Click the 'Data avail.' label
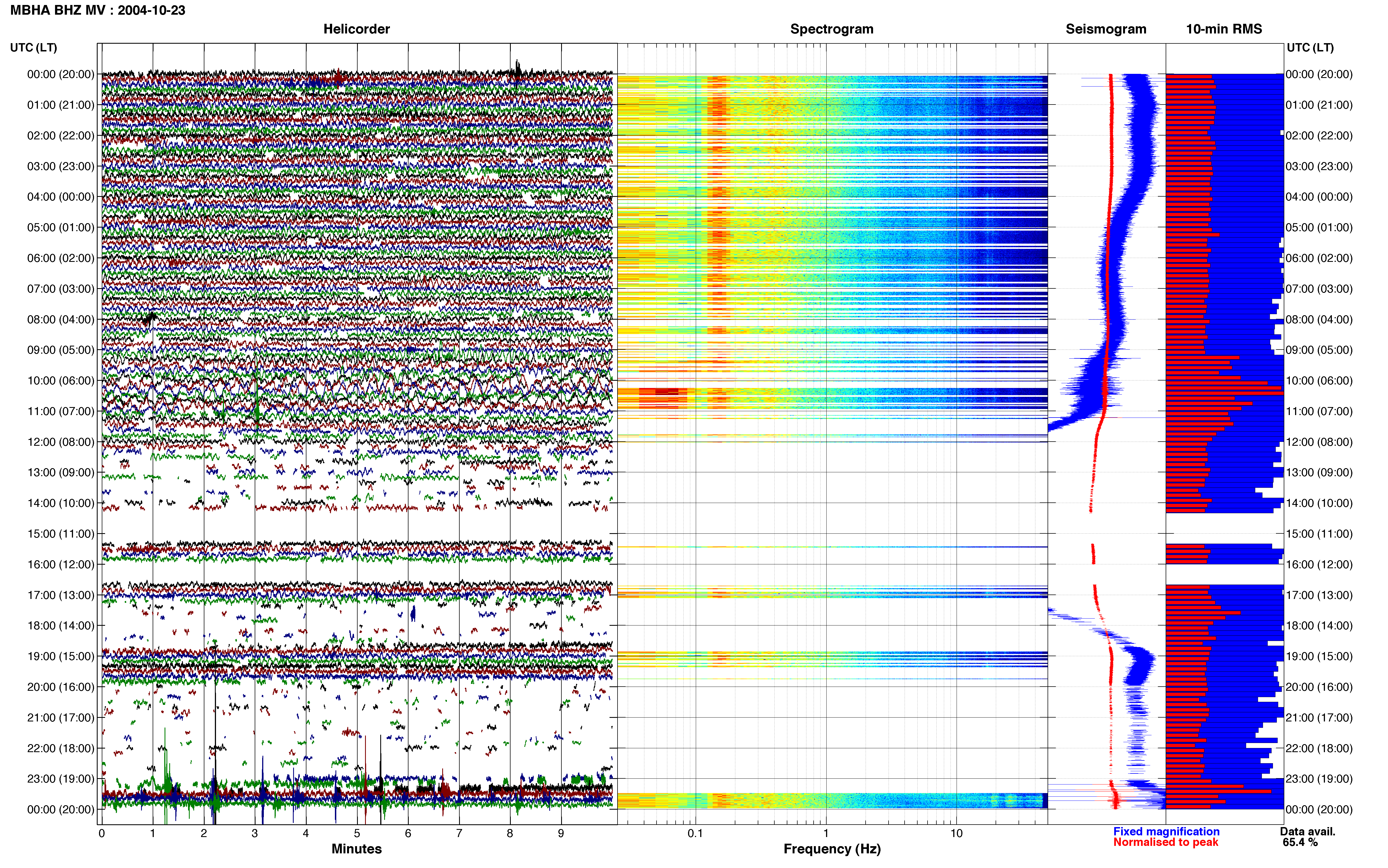 [x=1308, y=831]
